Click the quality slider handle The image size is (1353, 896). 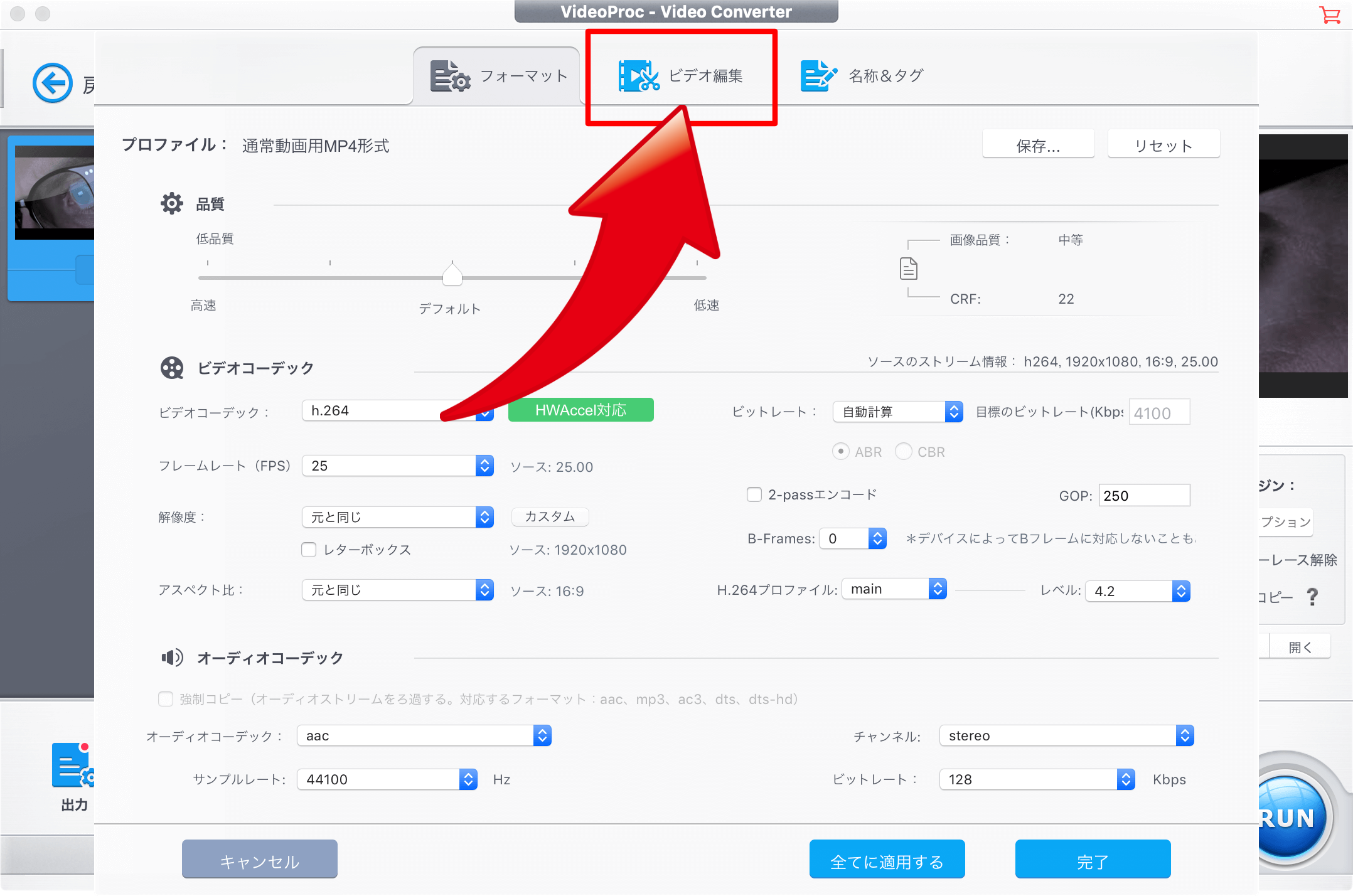click(452, 274)
